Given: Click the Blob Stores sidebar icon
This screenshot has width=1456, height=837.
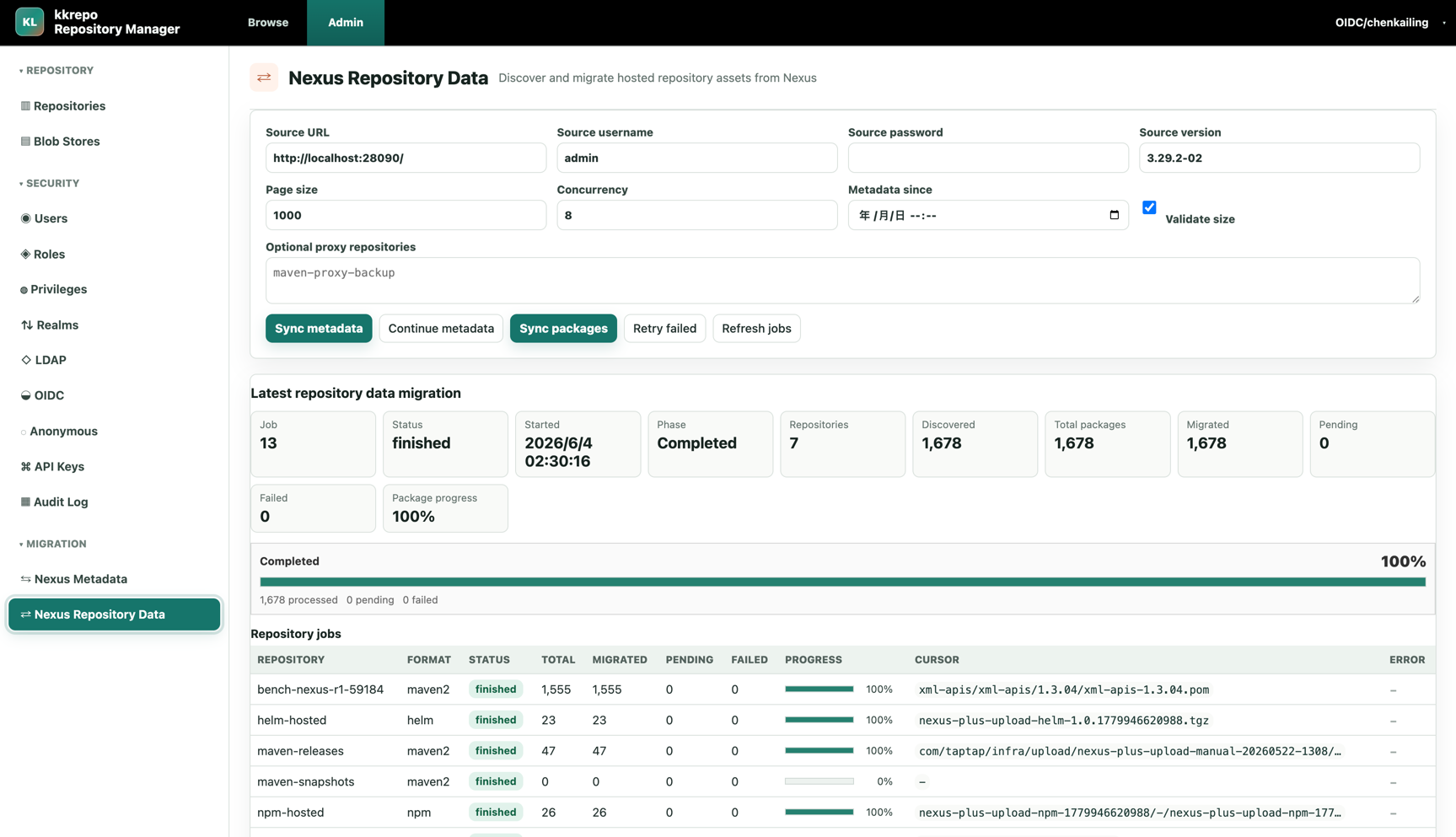Looking at the screenshot, I should pos(25,142).
